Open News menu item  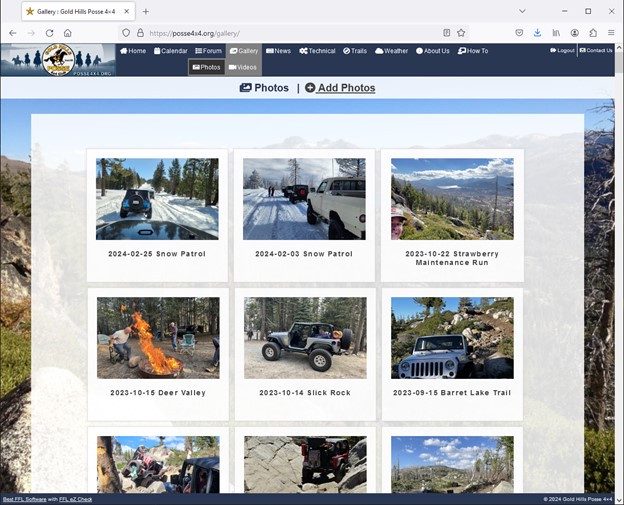pos(278,51)
